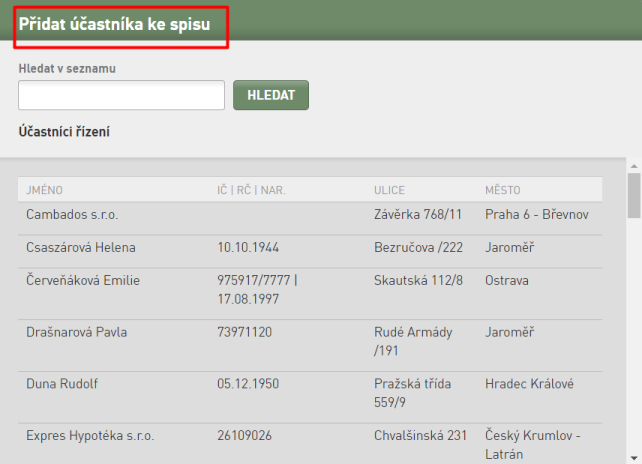The image size is (642, 464).
Task: Click the ULICE column header
Action: (x=389, y=190)
